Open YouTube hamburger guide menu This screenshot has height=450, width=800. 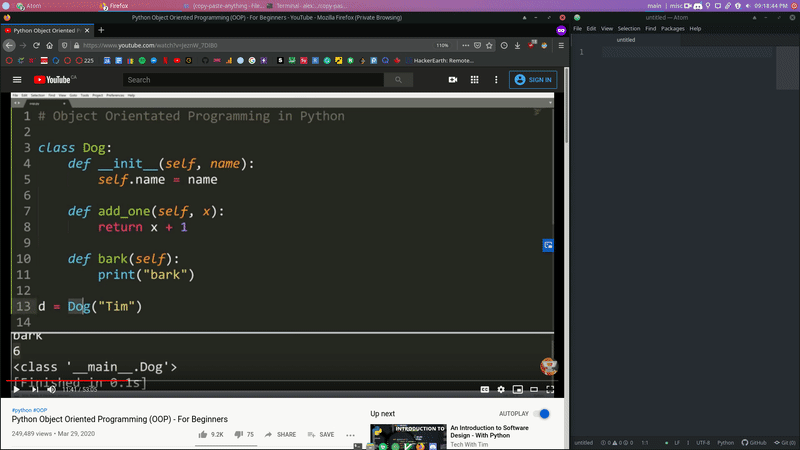pyautogui.click(x=17, y=80)
